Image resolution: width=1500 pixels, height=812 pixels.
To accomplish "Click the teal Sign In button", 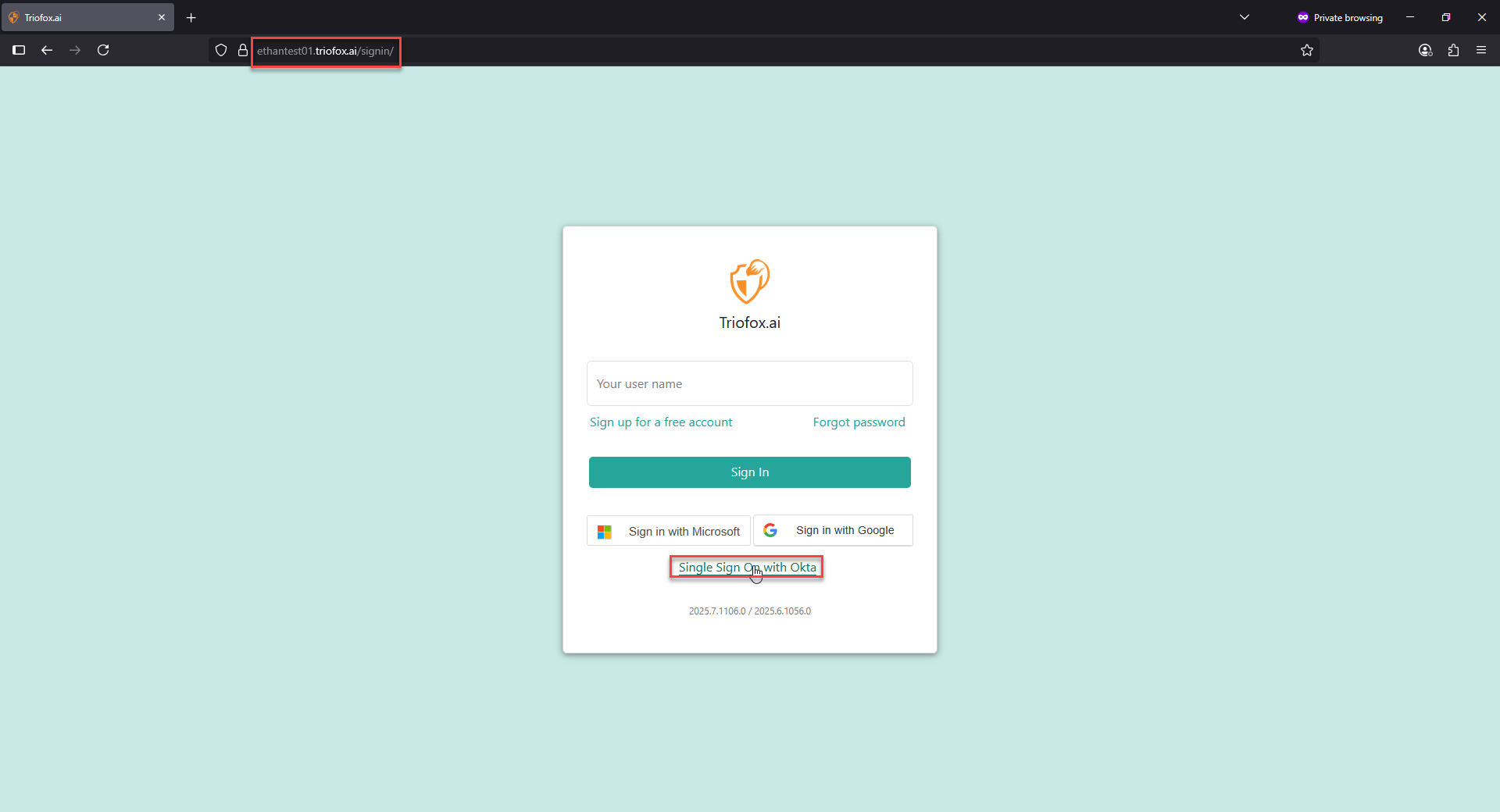I will click(750, 472).
